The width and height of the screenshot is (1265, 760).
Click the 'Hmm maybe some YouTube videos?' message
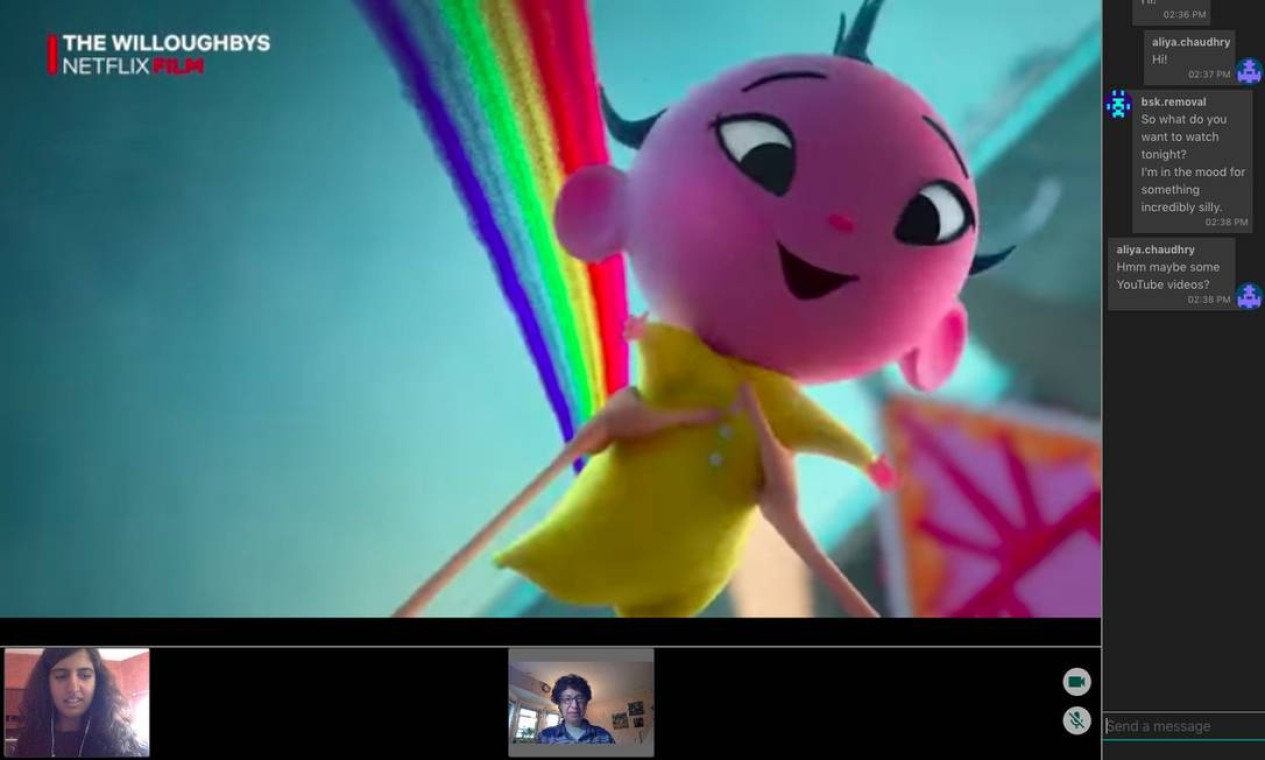[1167, 276]
